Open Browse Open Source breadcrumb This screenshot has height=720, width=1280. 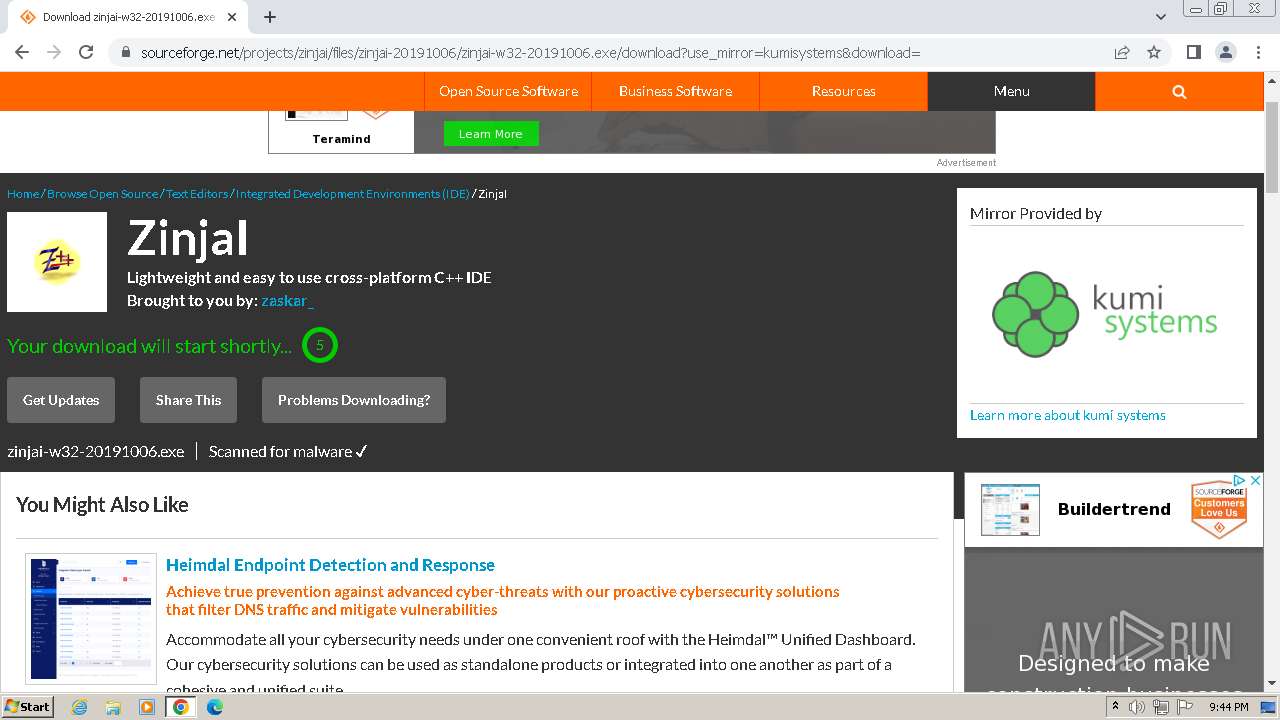click(x=102, y=194)
